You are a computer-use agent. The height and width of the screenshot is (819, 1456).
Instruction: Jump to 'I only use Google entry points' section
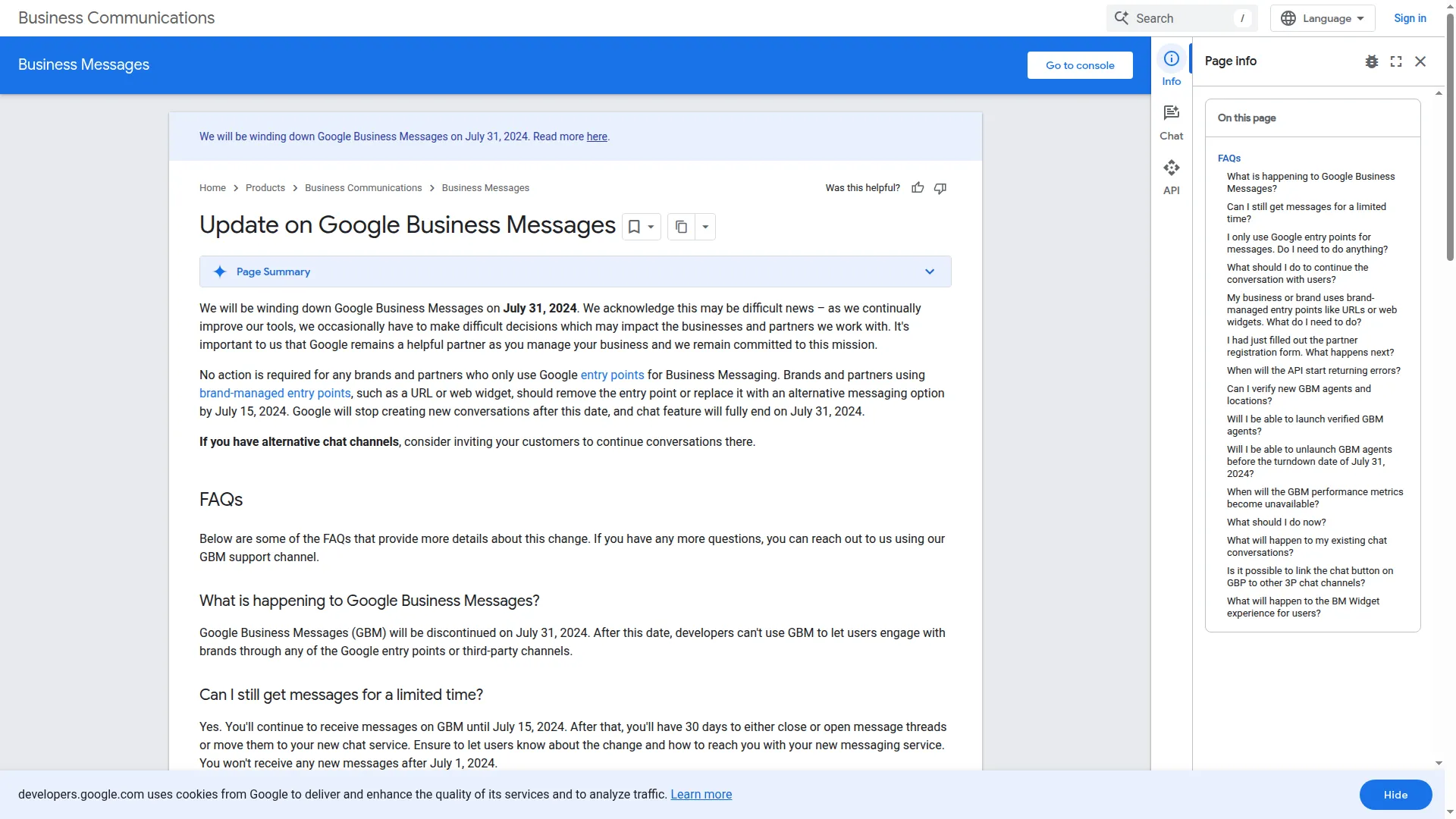pyautogui.click(x=1307, y=243)
